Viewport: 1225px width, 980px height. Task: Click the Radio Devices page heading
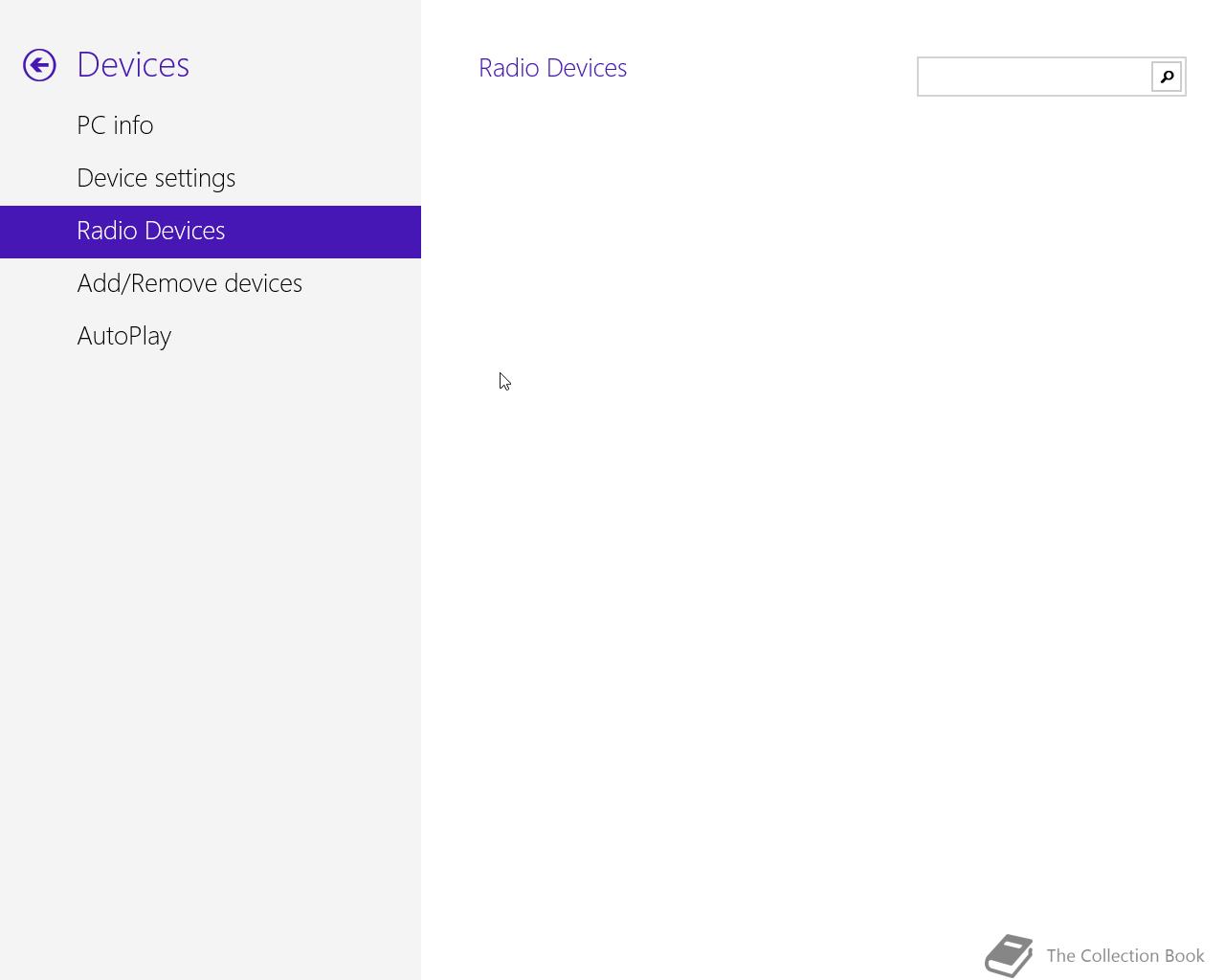point(552,68)
